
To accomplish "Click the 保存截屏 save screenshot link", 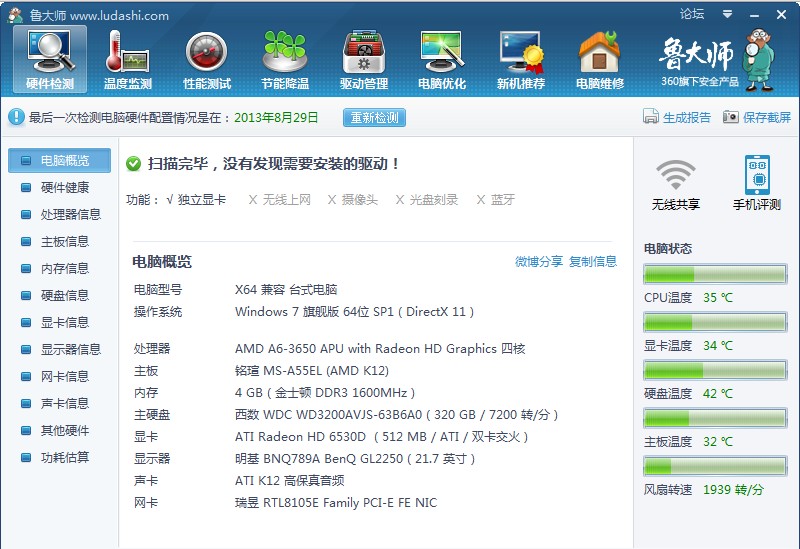I will (757, 118).
